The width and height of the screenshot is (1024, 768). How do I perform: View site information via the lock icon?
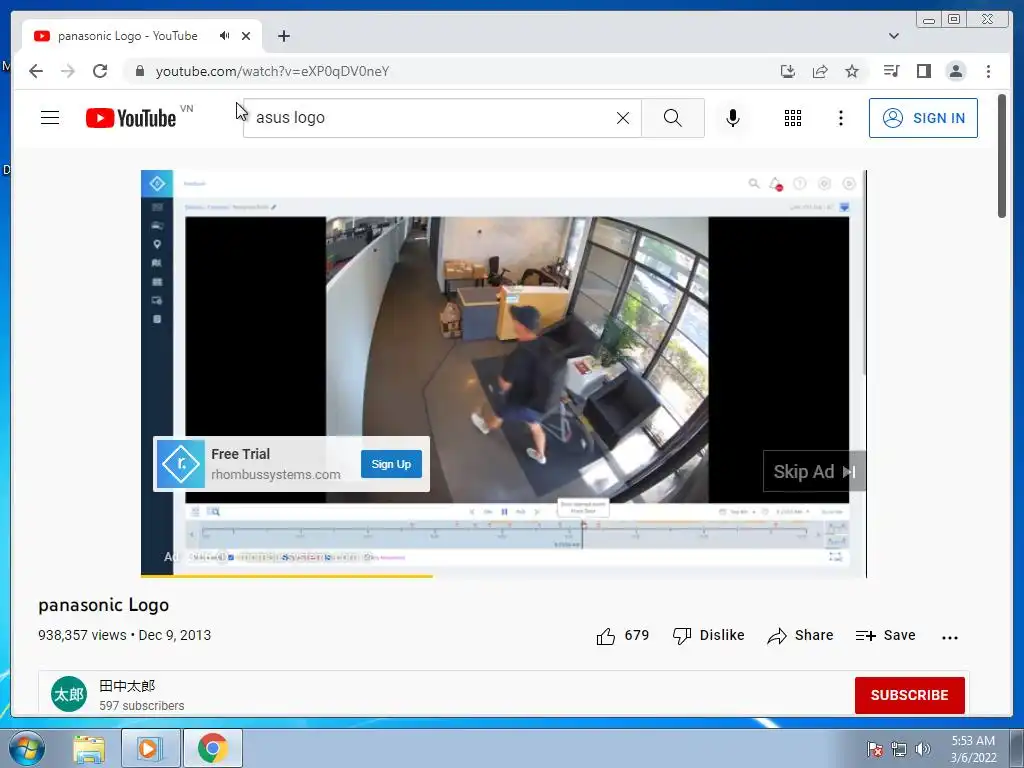coord(139,71)
